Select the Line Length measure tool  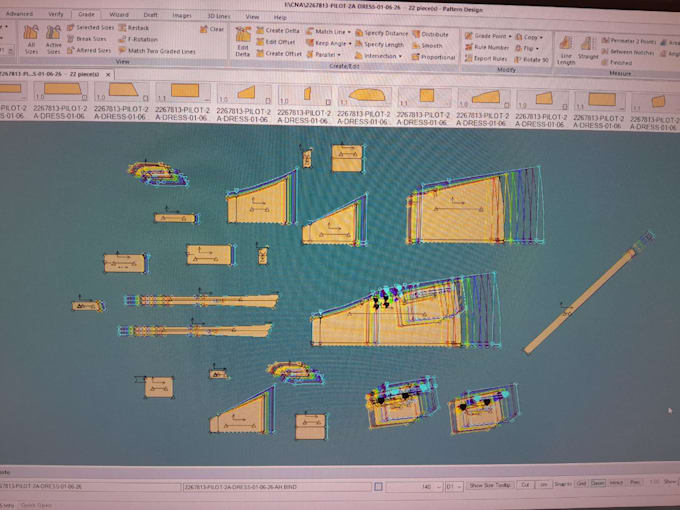pyautogui.click(x=566, y=51)
